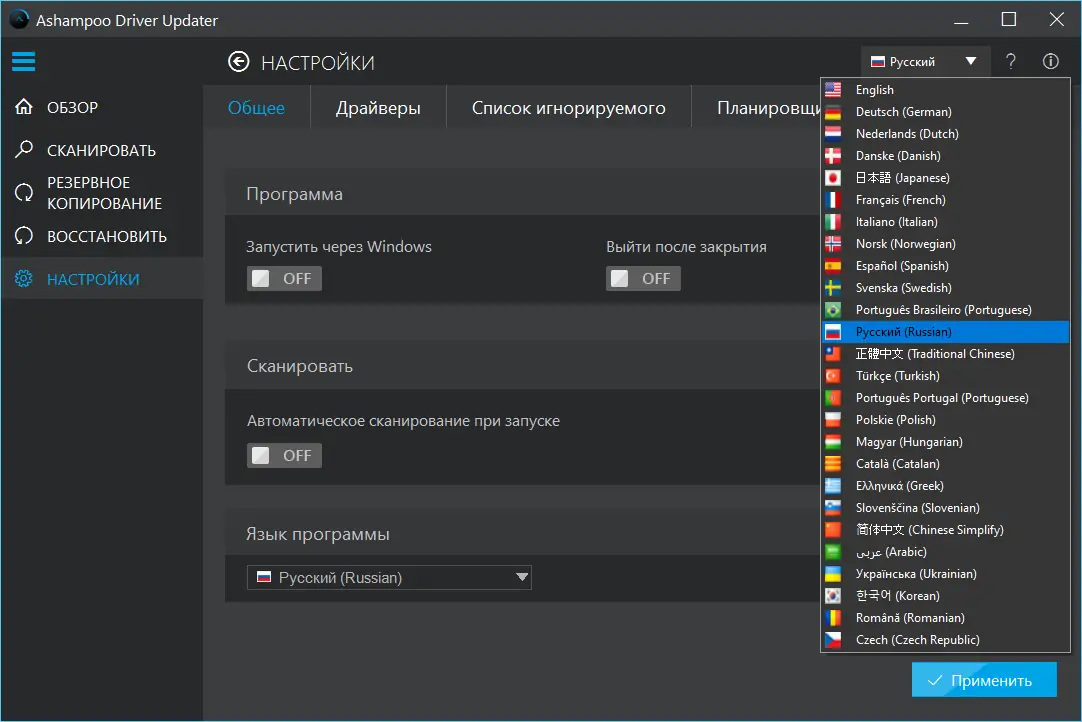Click the arrow of Язык программы dropdown
The image size is (1082, 722).
click(x=522, y=577)
